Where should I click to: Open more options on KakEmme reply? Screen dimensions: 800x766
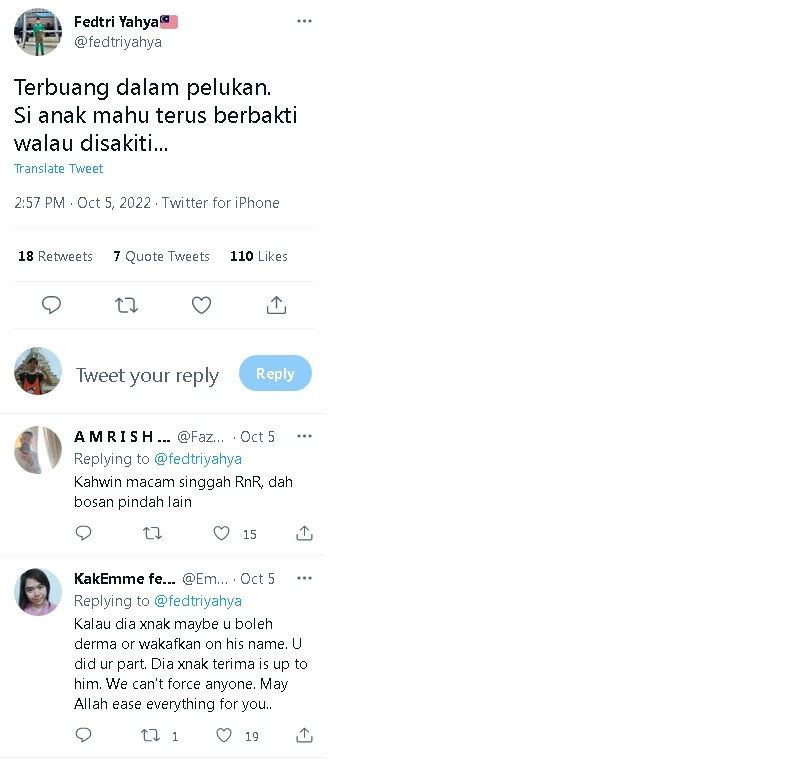click(304, 579)
